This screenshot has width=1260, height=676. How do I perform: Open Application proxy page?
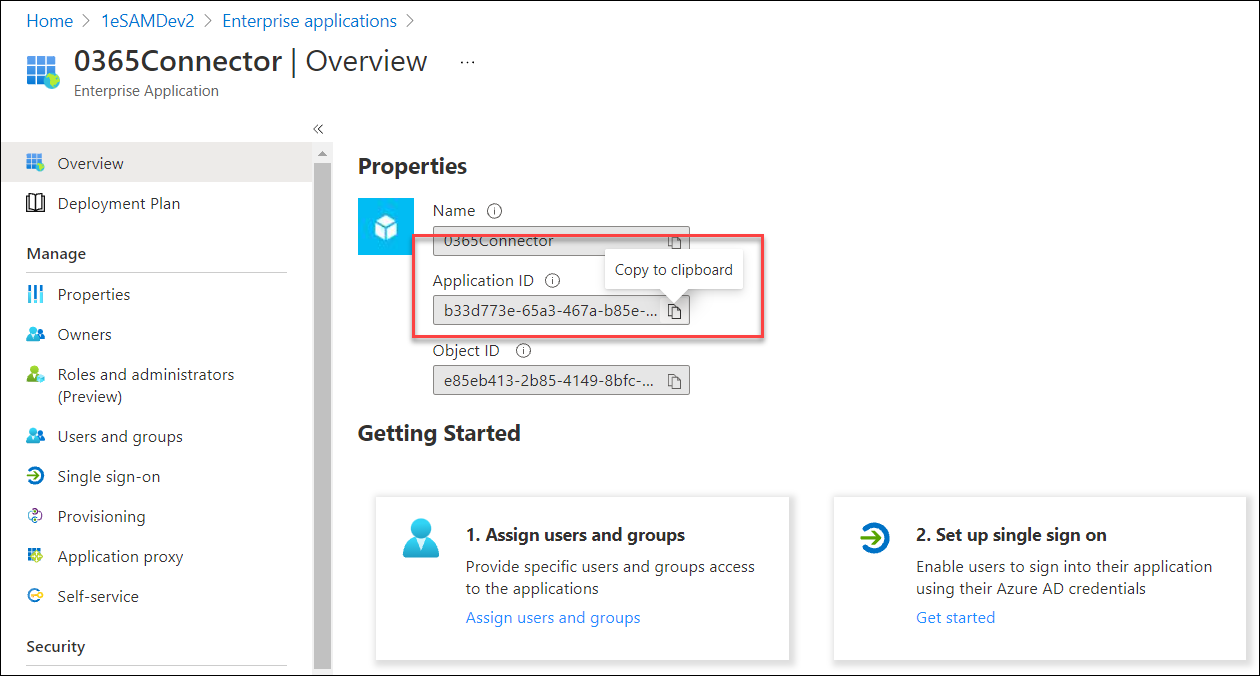120,557
